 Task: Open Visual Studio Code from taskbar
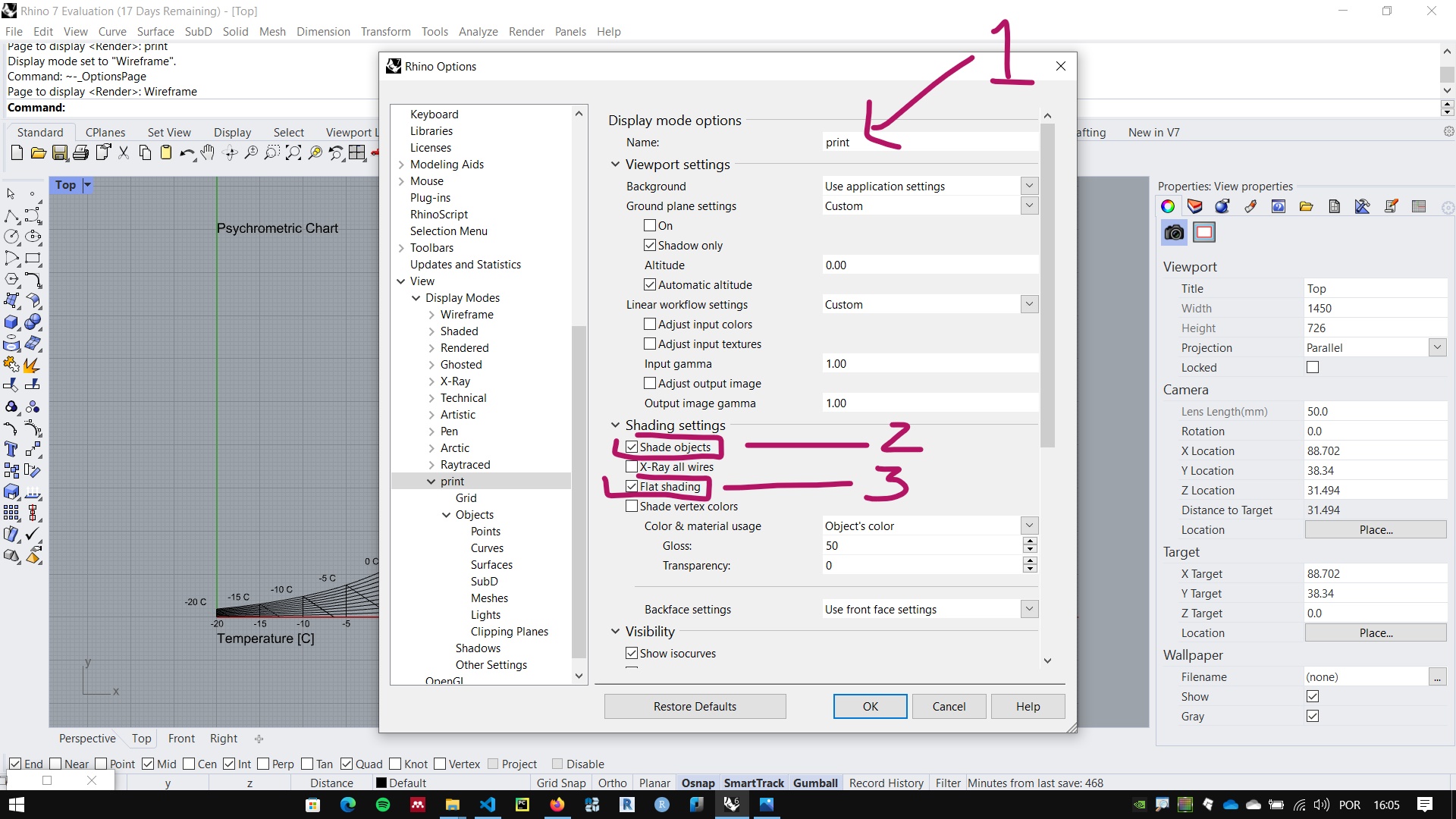pyautogui.click(x=488, y=805)
